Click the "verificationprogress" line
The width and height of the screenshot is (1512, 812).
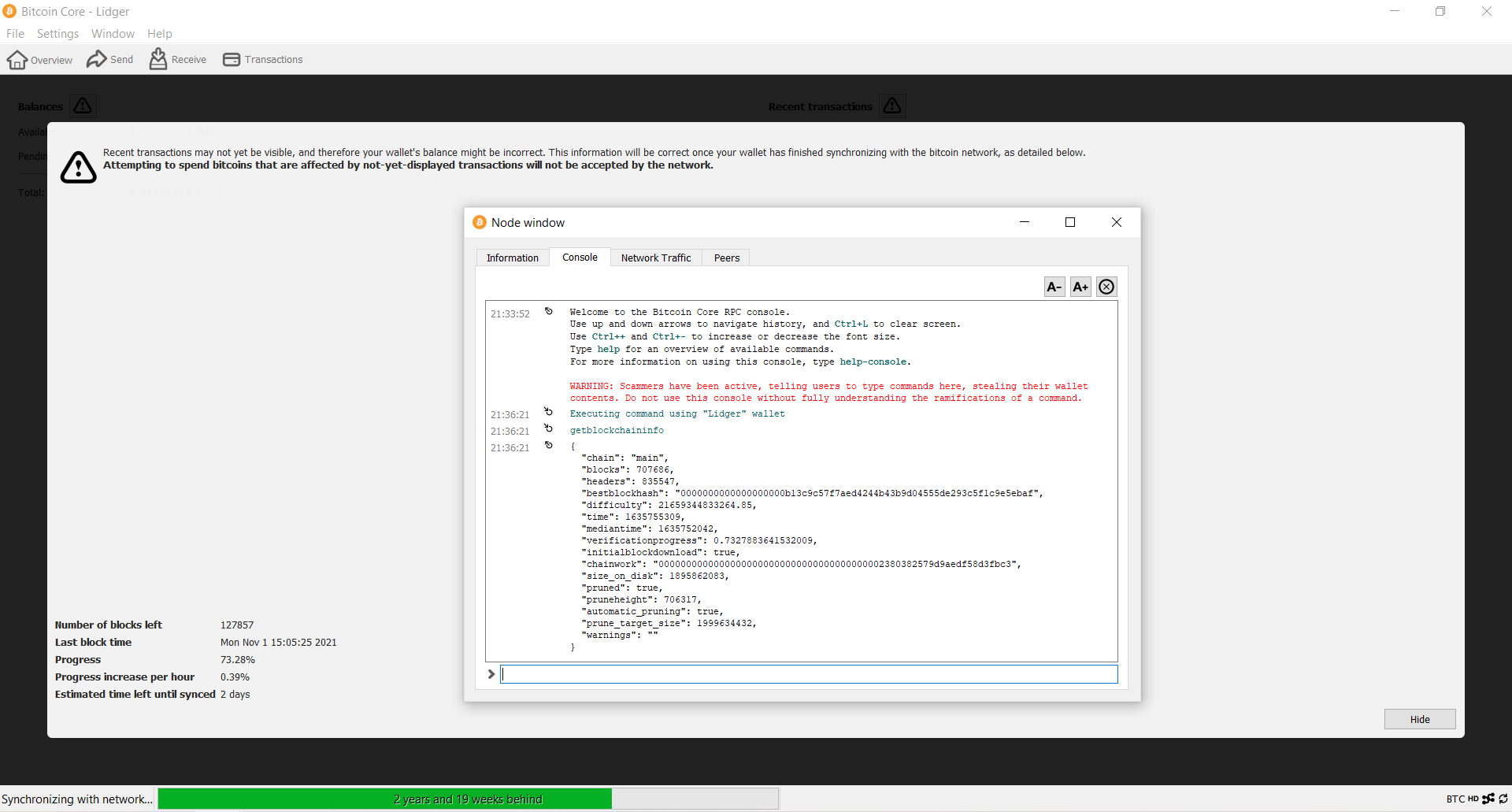coord(699,541)
